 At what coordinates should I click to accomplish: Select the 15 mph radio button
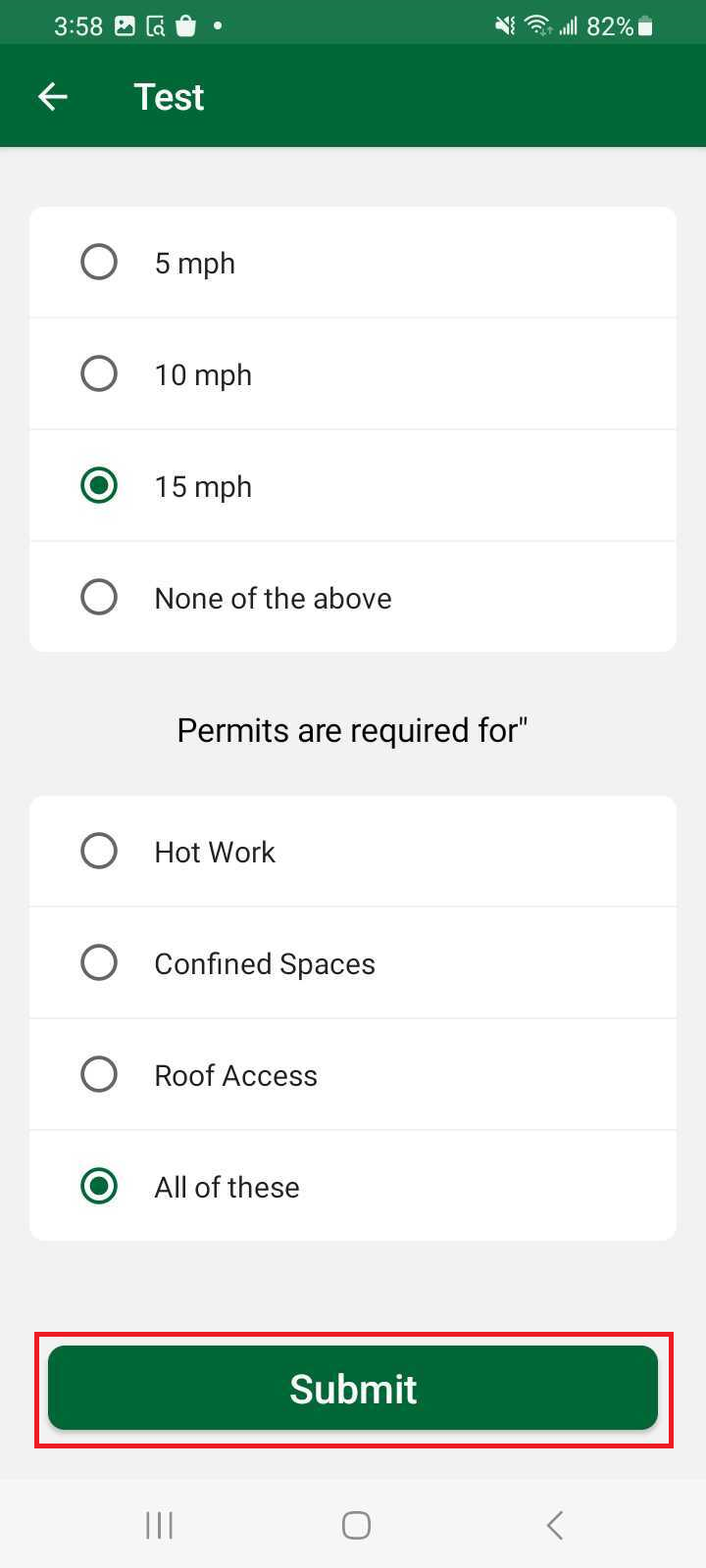click(99, 486)
